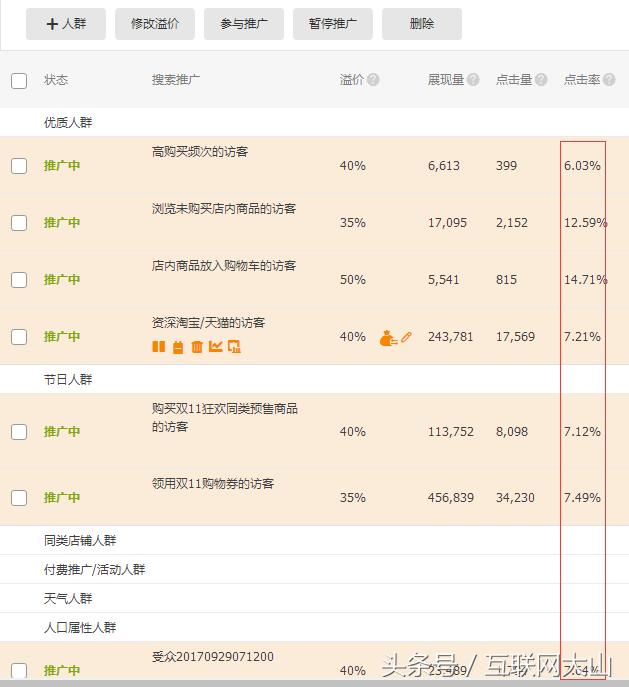Expand the 付费推广/活动人群 group
Image resolution: width=629 pixels, height=687 pixels.
tap(94, 569)
